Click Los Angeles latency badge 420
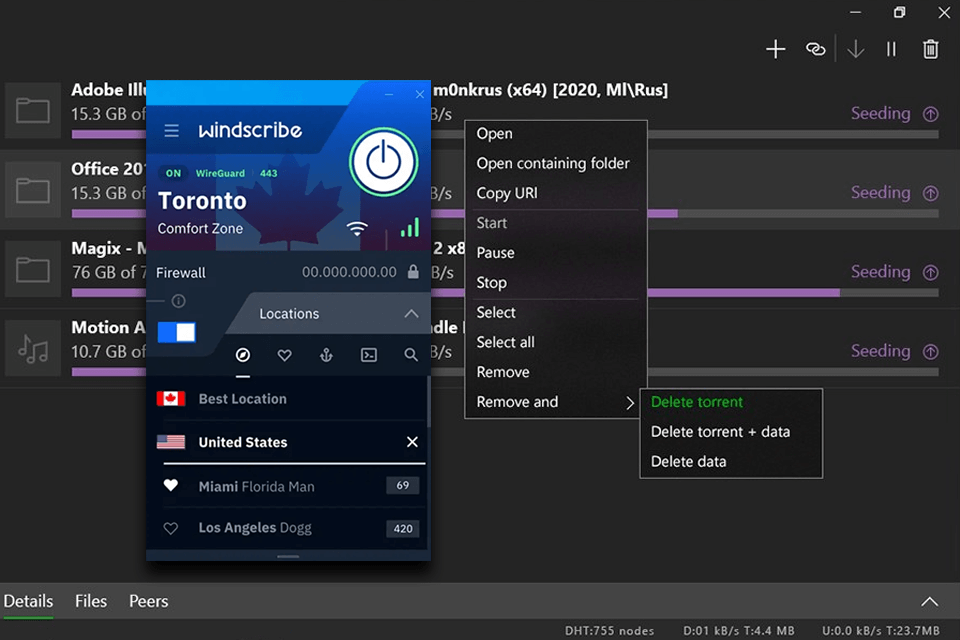 point(402,529)
